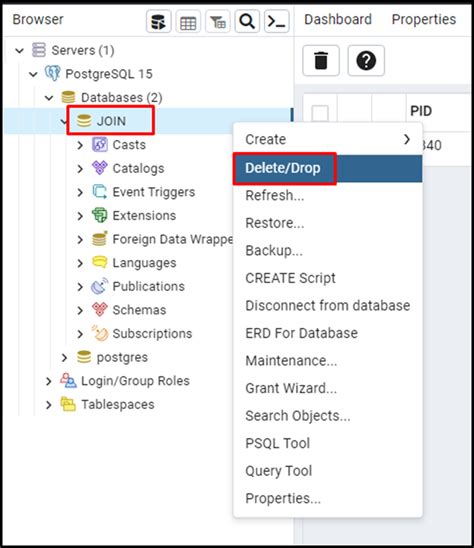Click the Browser panel title
The width and height of the screenshot is (474, 548).
tap(38, 20)
